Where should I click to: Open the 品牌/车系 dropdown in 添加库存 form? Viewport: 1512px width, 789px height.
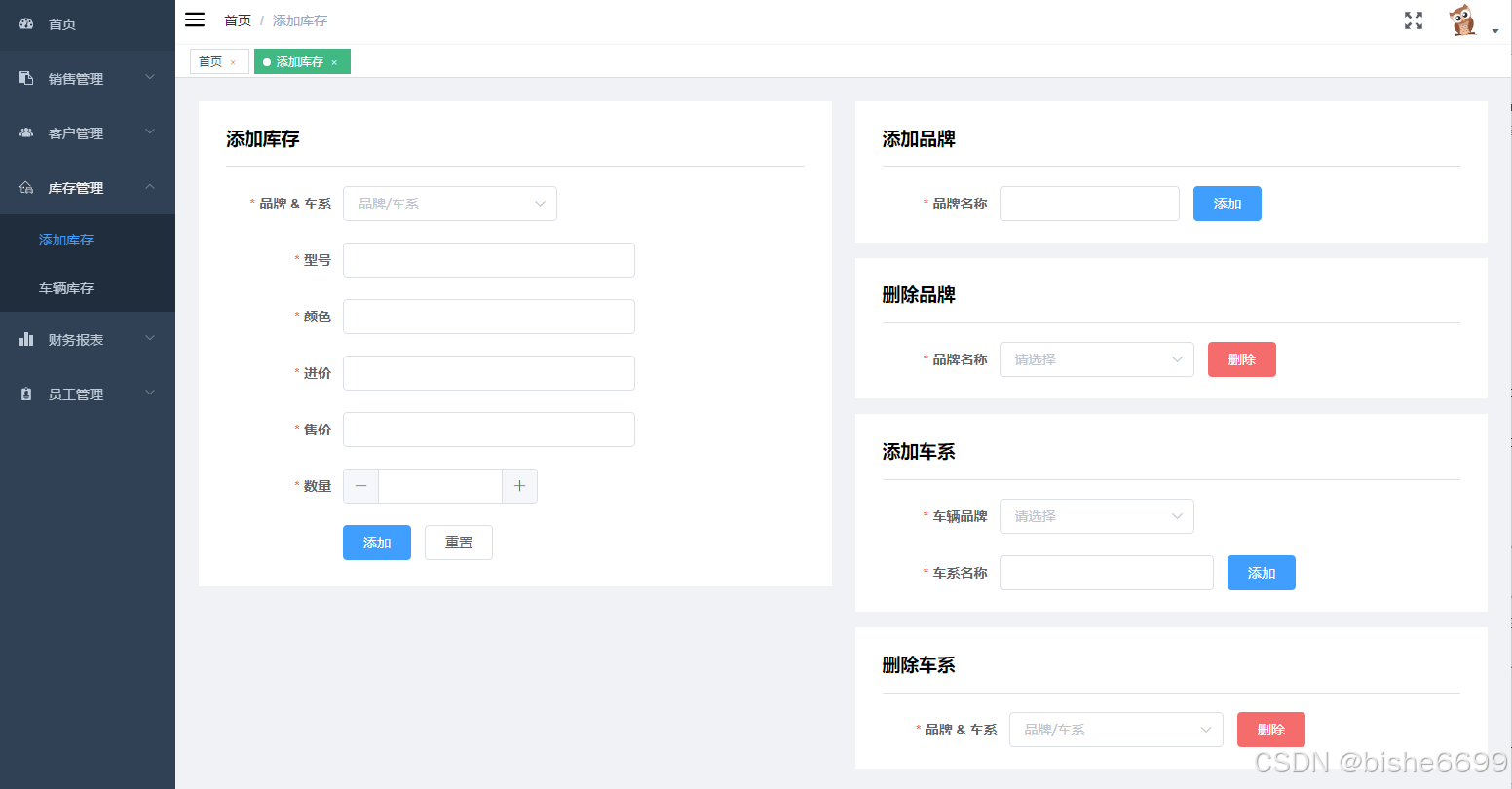click(450, 203)
